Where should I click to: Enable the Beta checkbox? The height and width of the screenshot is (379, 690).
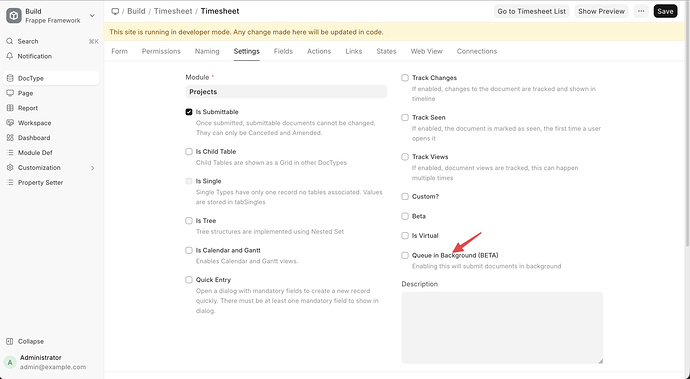pyautogui.click(x=405, y=216)
